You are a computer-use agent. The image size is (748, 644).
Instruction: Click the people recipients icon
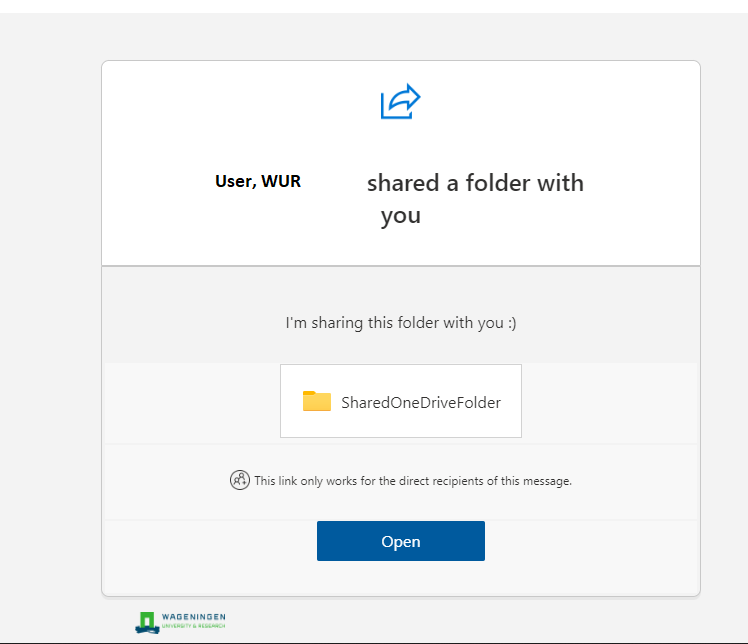pos(239,480)
